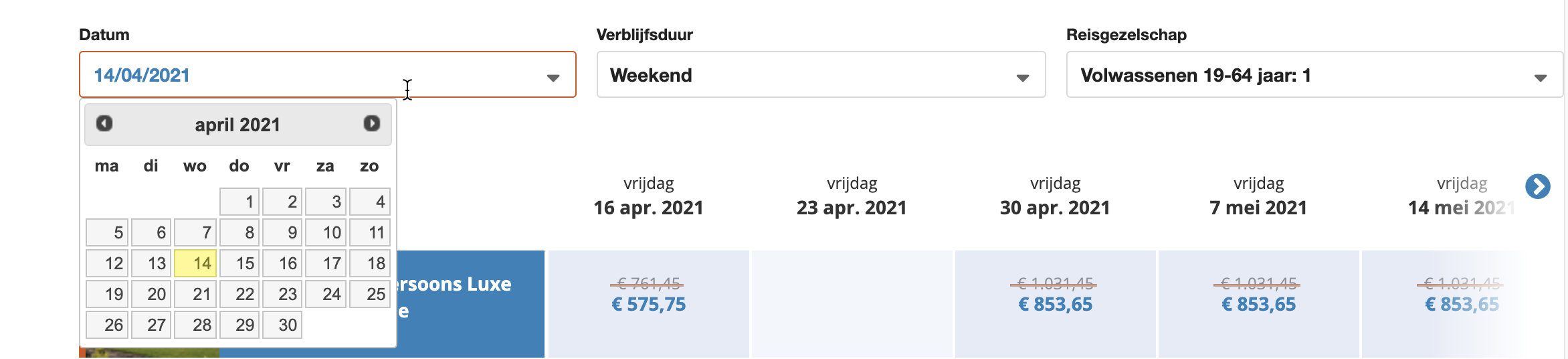Expand the Verblijfsduur Weekend dropdown

coord(821,74)
